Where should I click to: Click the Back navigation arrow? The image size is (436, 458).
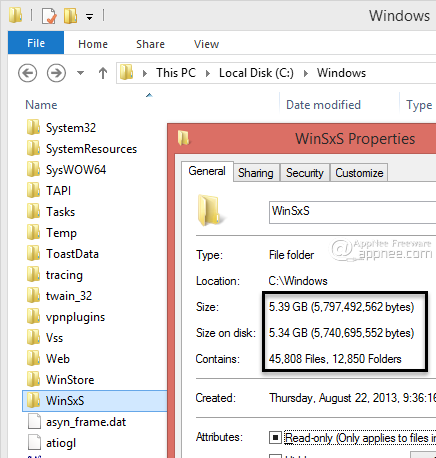[27, 73]
